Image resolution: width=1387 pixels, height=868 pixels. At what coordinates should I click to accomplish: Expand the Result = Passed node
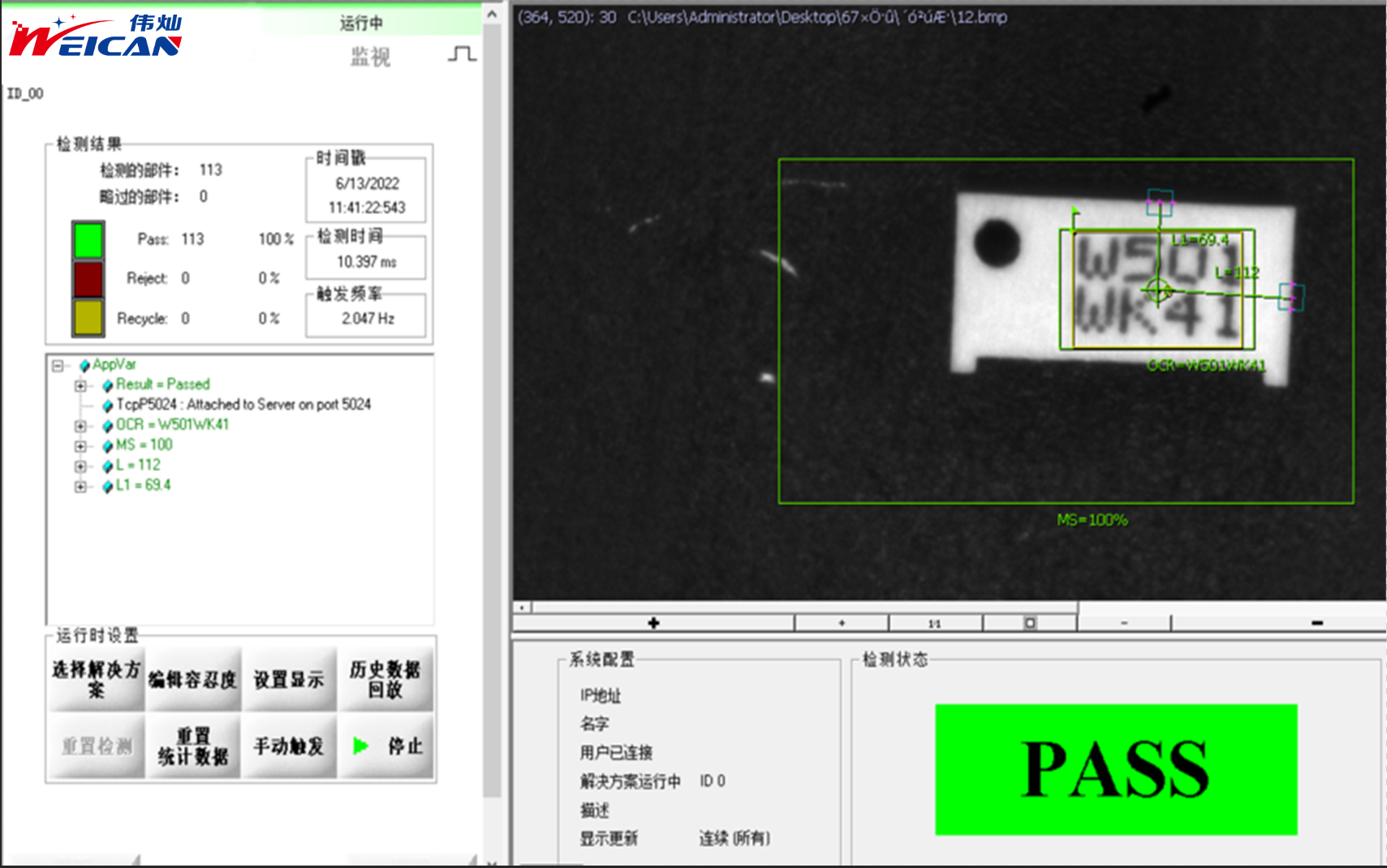(x=80, y=386)
